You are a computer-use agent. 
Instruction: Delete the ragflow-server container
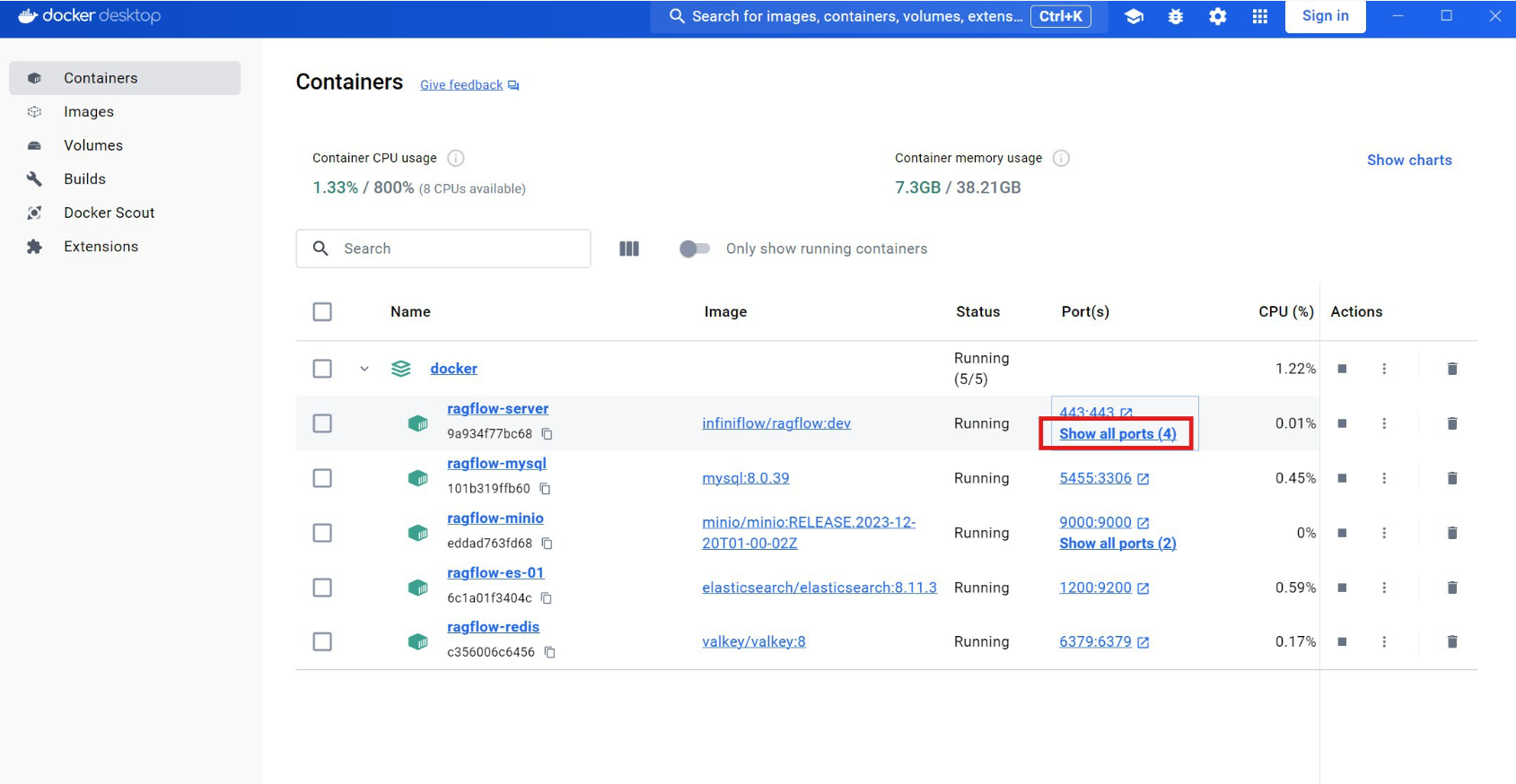tap(1452, 423)
